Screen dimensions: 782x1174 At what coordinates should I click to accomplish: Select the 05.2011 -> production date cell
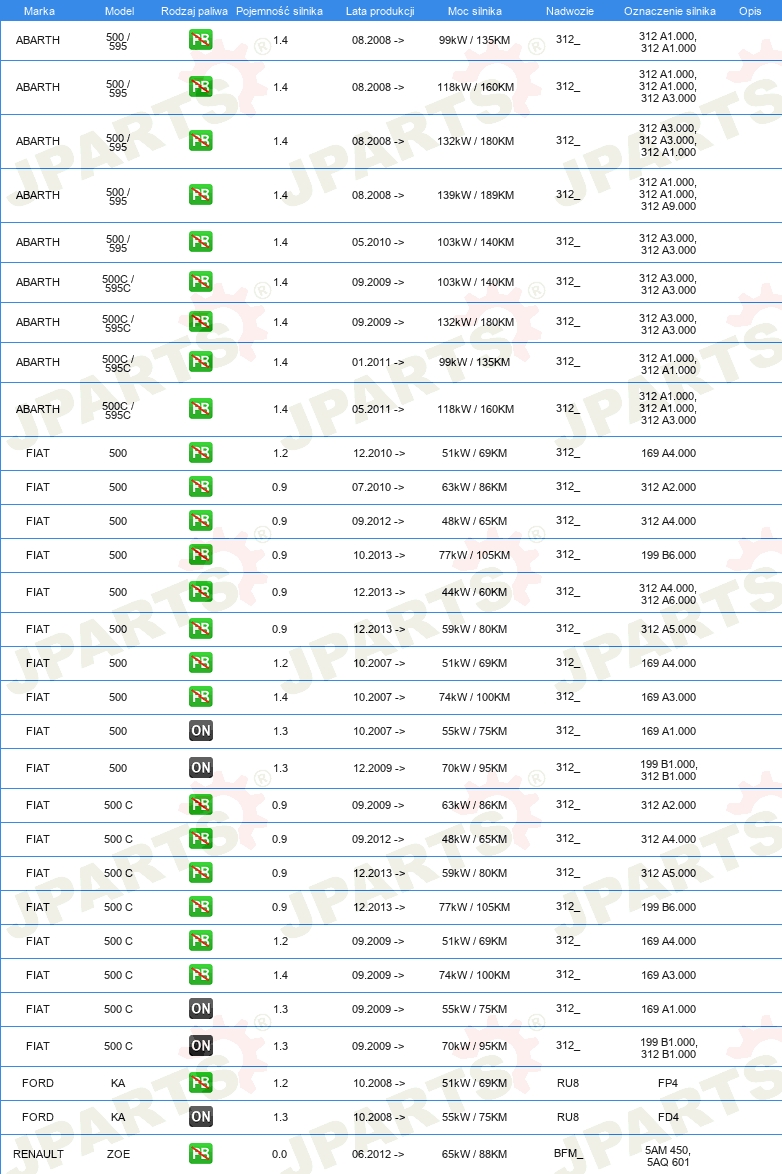click(x=378, y=409)
